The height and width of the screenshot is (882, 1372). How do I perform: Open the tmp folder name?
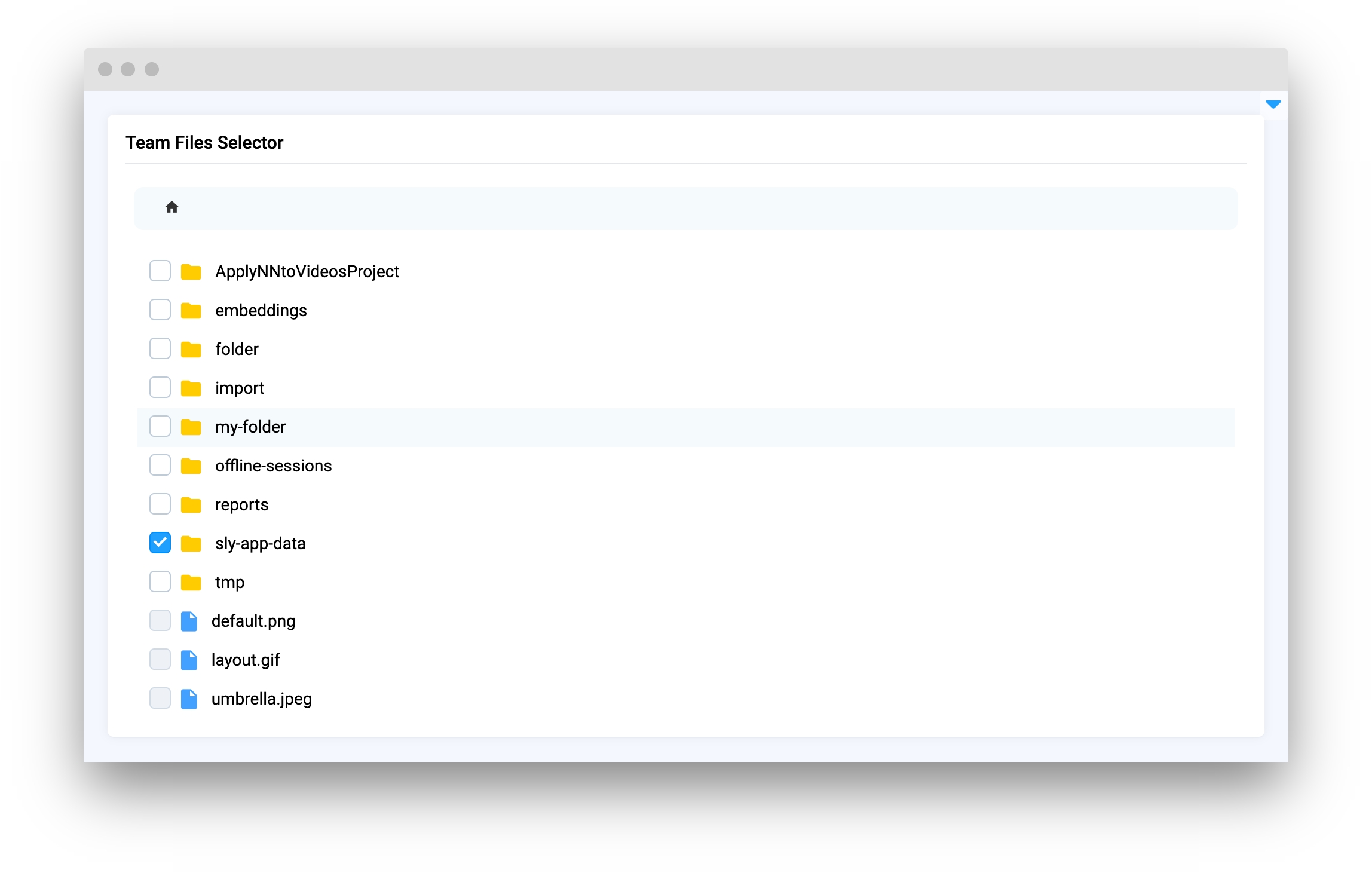point(230,583)
